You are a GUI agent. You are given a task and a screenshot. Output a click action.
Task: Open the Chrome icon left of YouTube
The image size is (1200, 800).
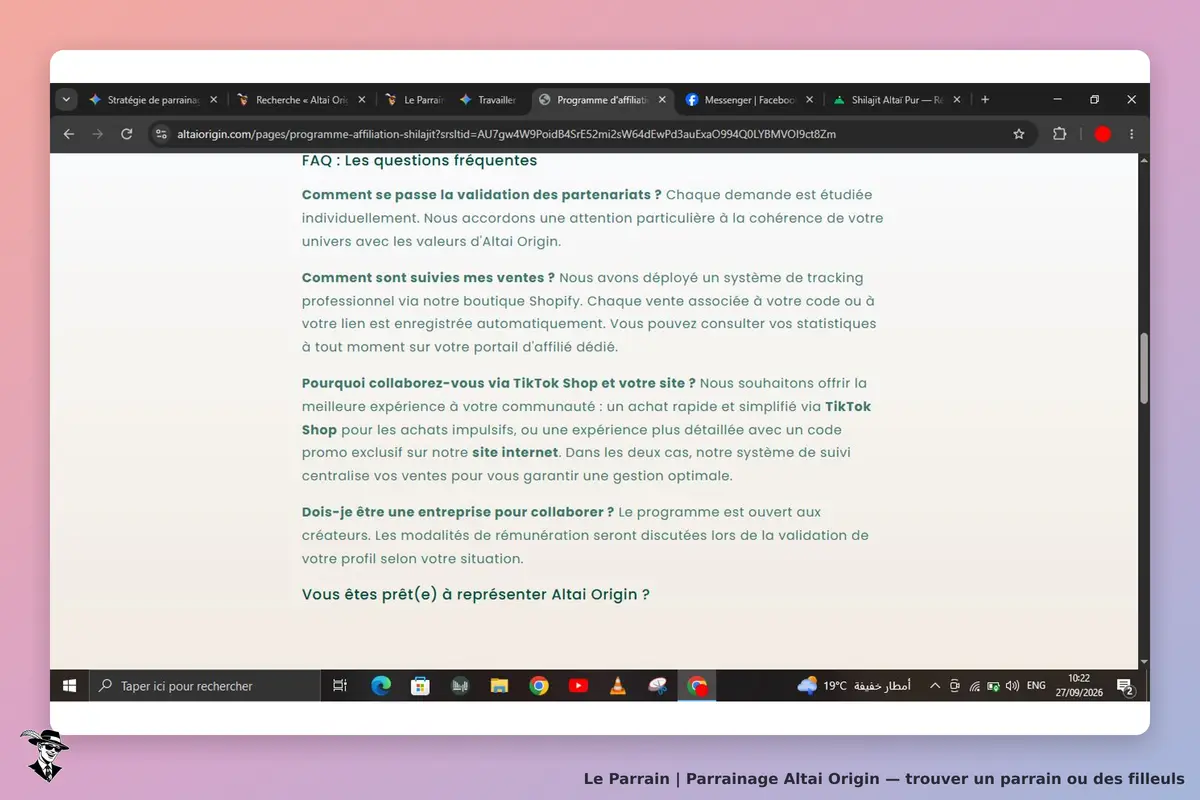[539, 686]
